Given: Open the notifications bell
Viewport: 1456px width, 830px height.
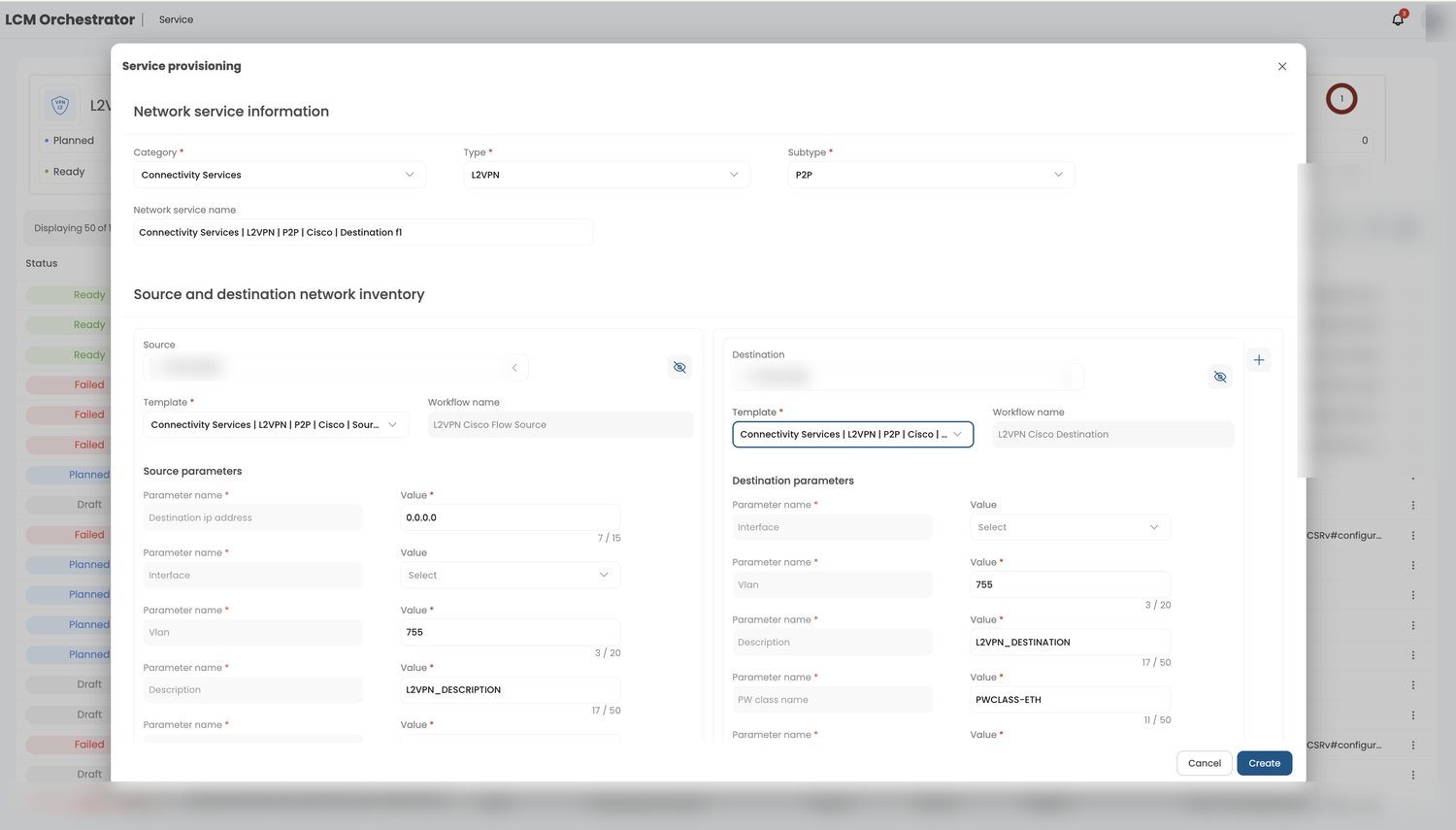Looking at the screenshot, I should [1398, 18].
